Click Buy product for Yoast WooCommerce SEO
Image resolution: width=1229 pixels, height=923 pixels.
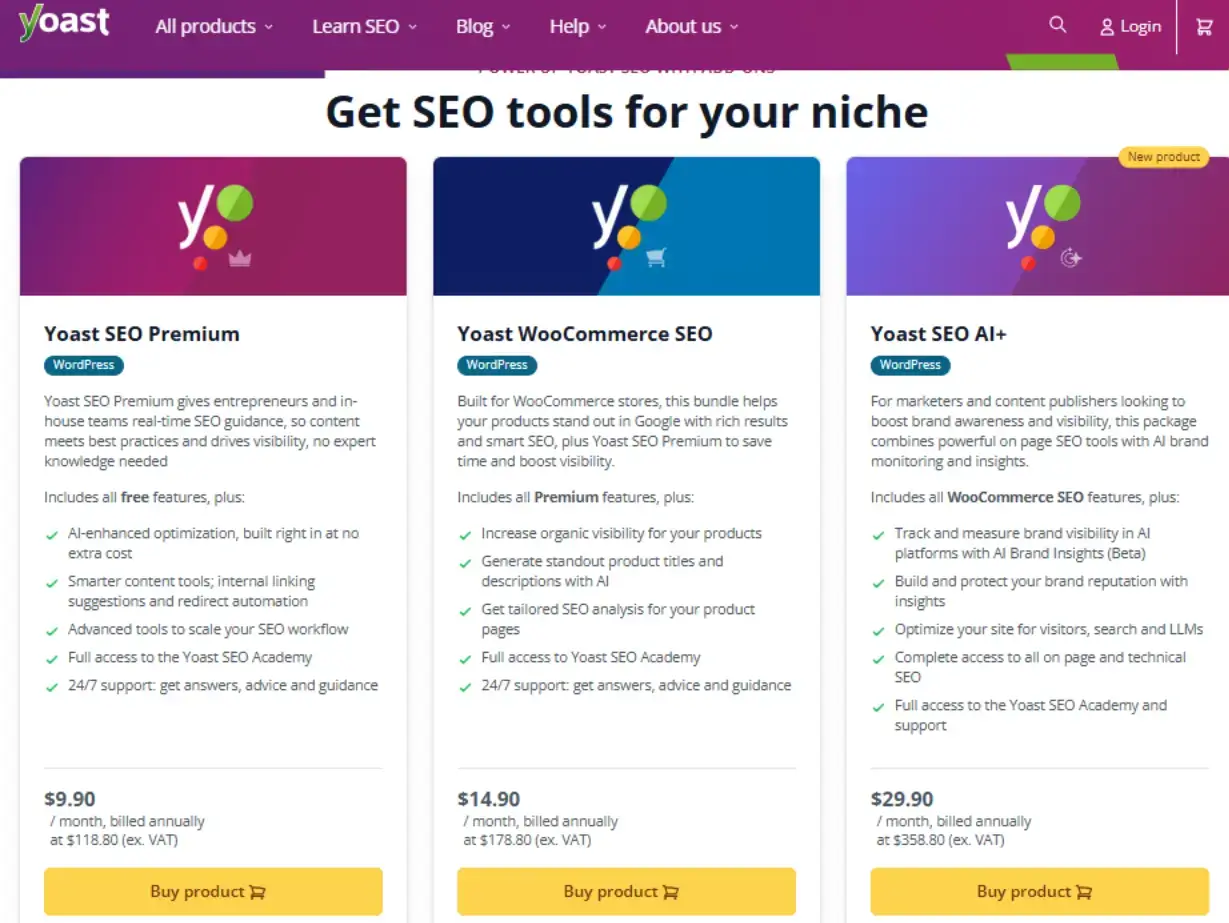[x=626, y=891]
